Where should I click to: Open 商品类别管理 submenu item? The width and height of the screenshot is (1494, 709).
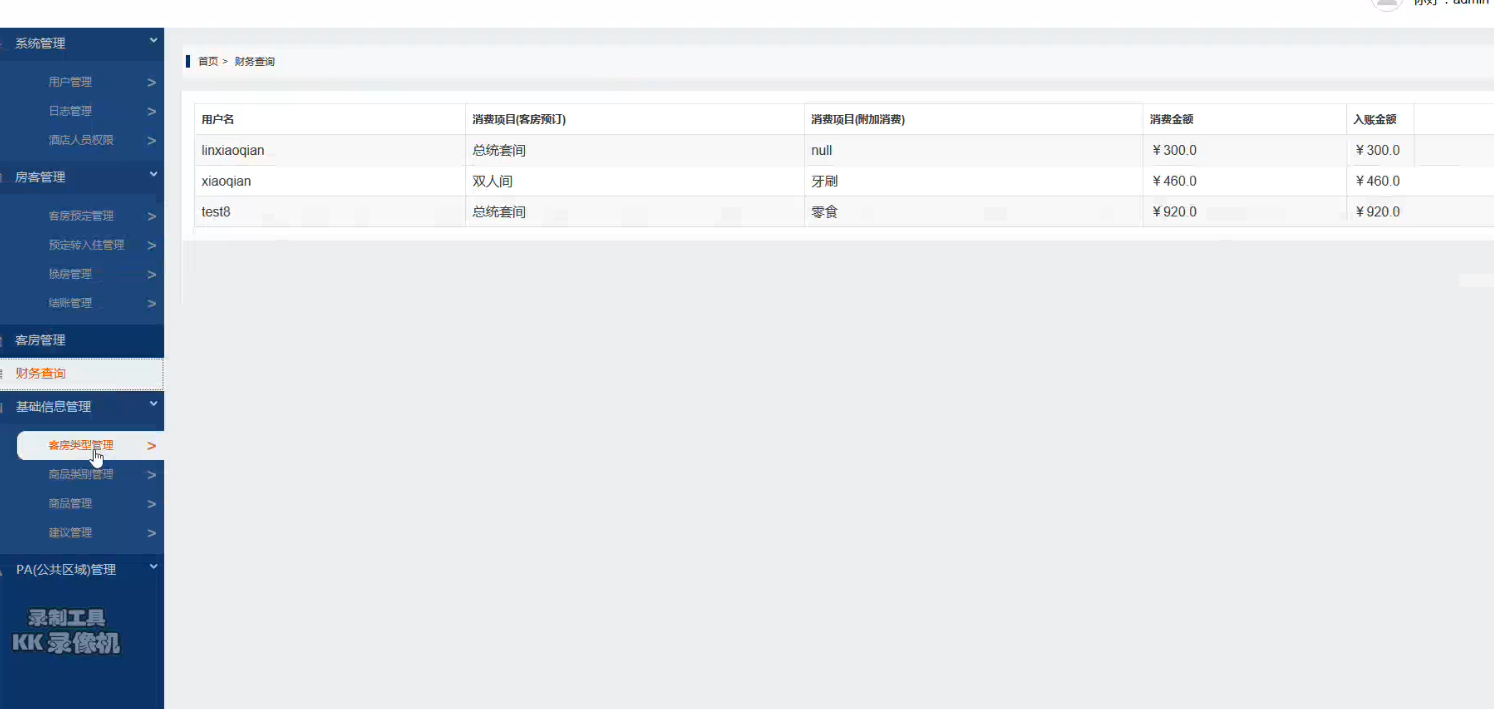(x=81, y=475)
